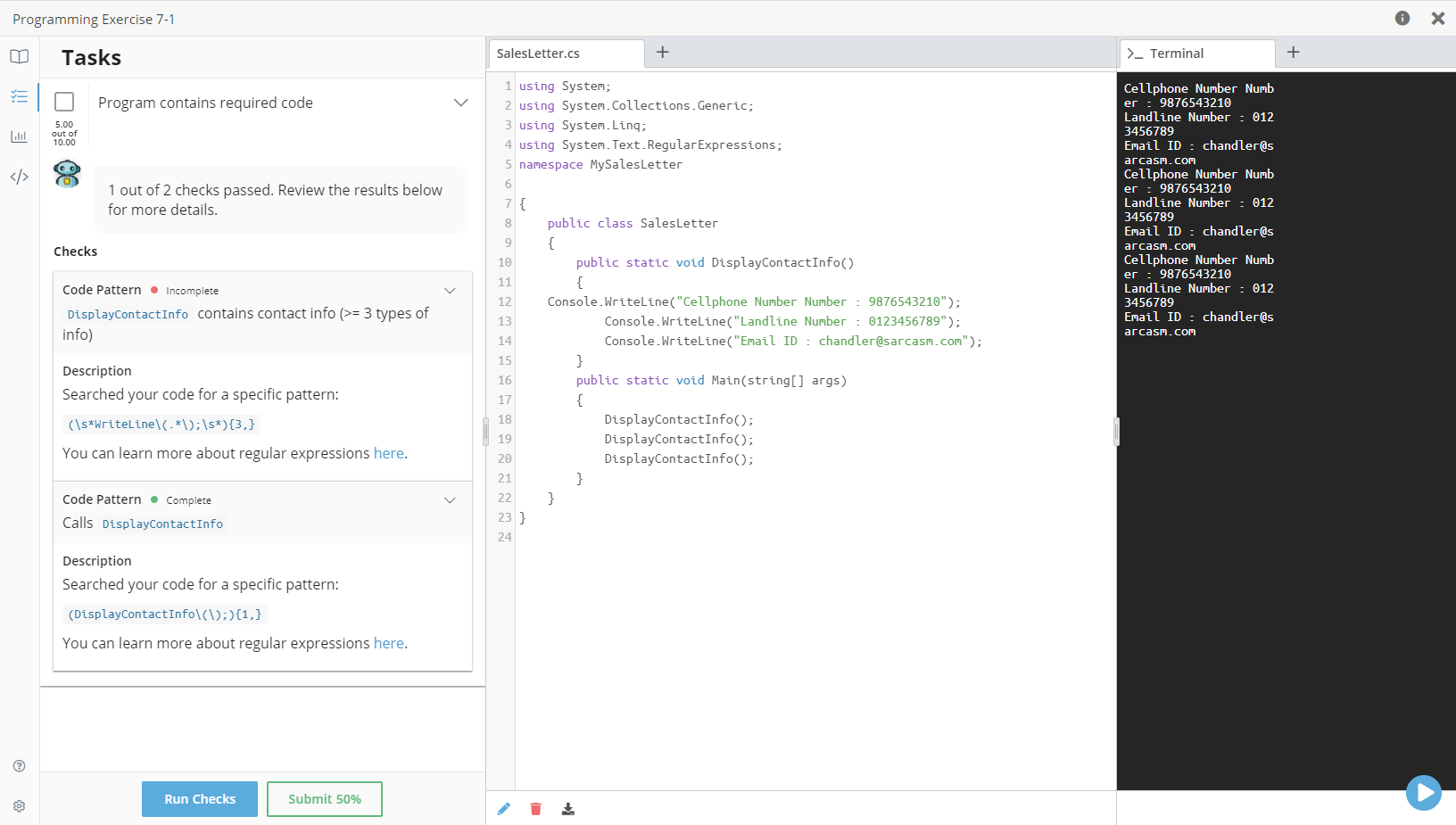
Task: Click the Email ID WriteLine code line
Action: 793,341
